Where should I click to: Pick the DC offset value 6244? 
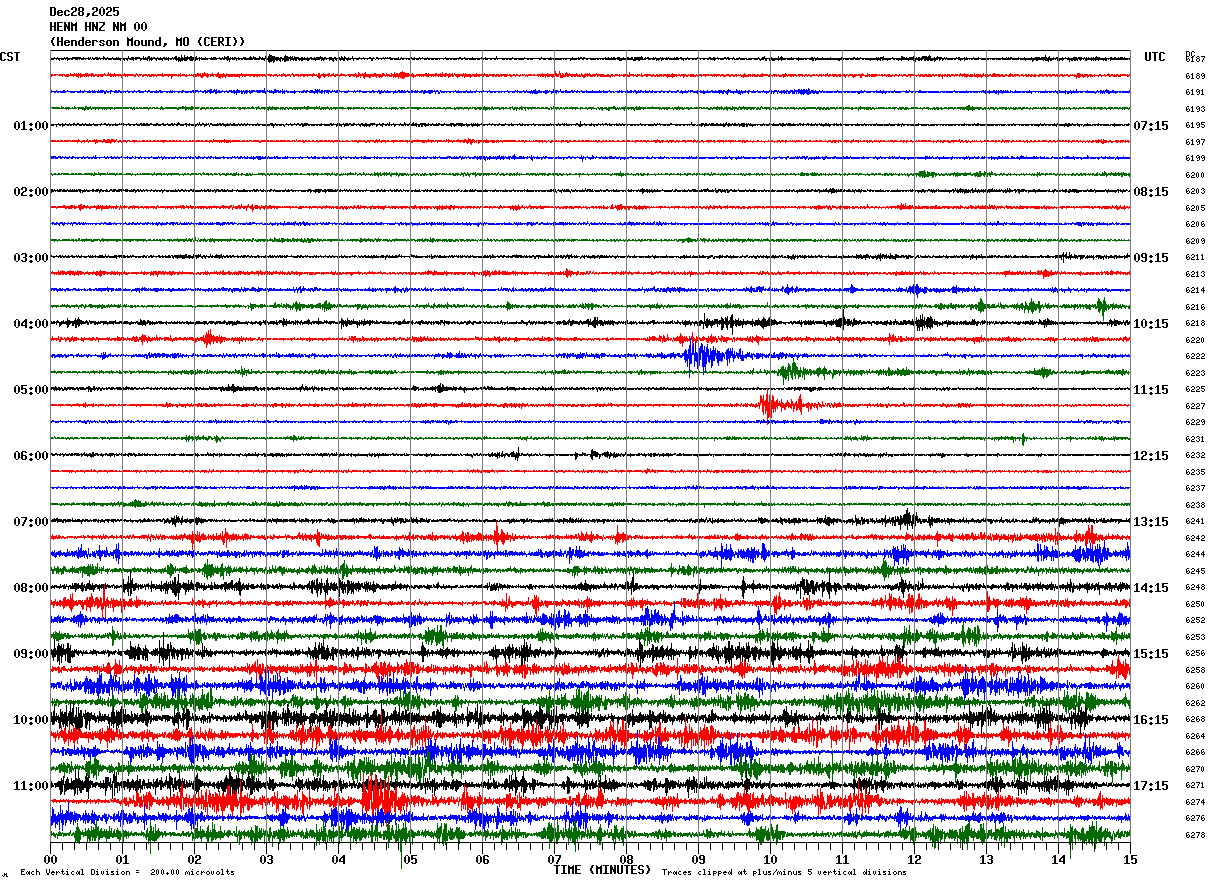(x=1195, y=554)
